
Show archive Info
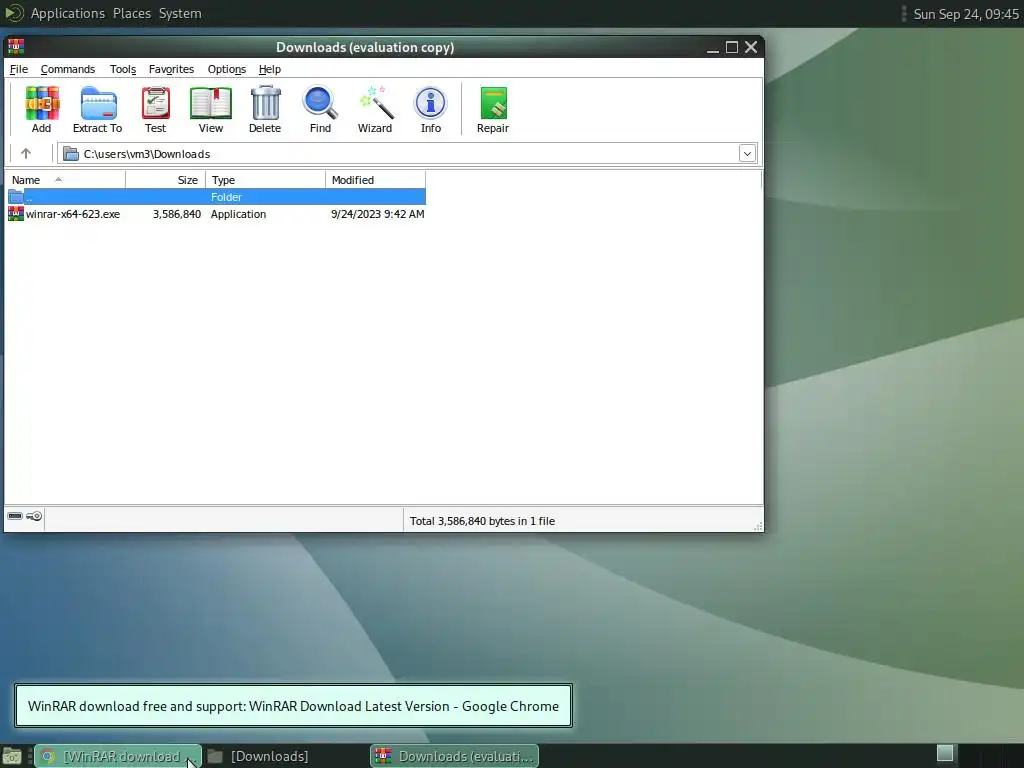click(x=430, y=110)
